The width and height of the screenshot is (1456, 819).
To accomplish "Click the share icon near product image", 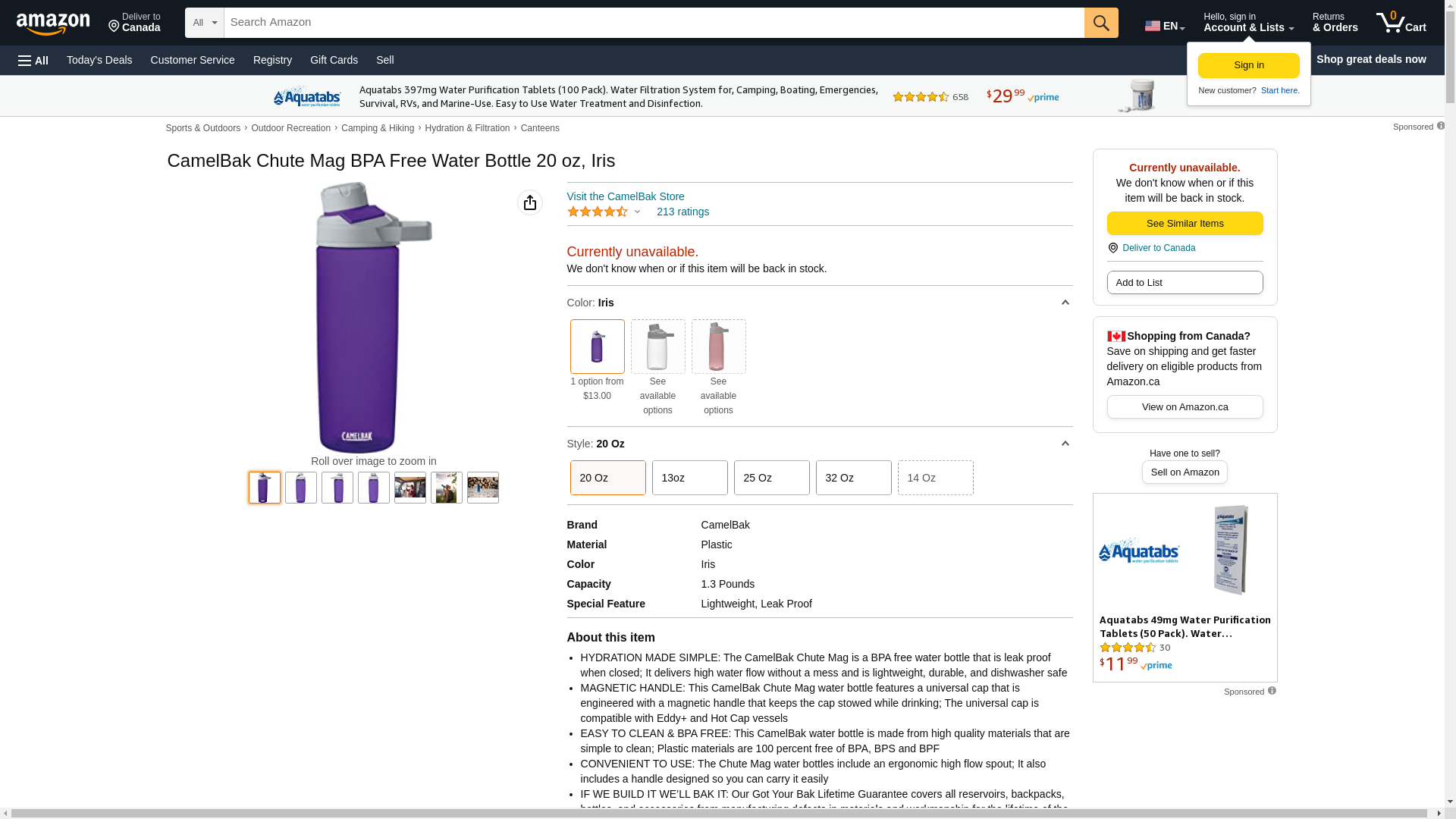I will coord(530,202).
